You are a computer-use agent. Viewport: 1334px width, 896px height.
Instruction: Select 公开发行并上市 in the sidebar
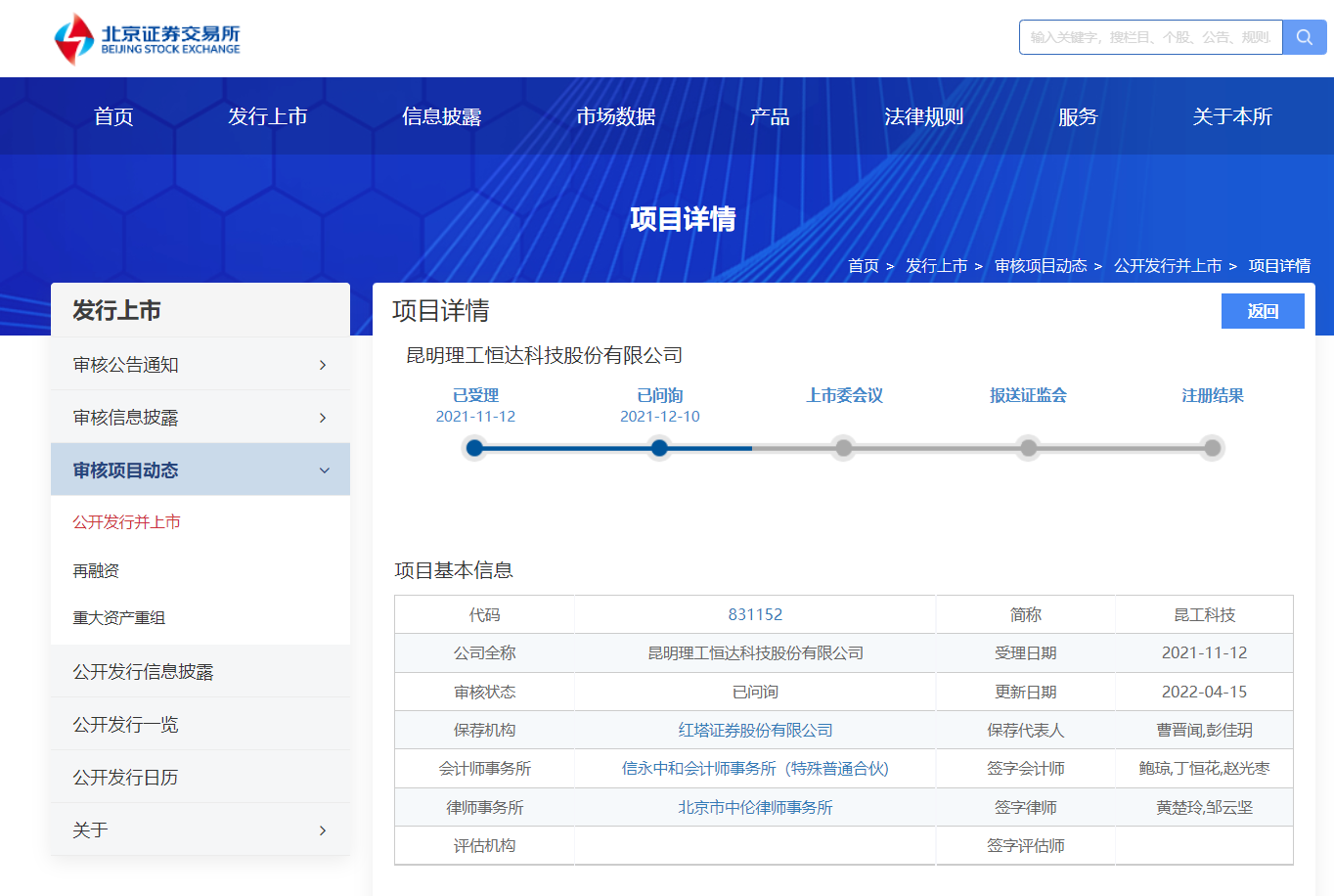point(126,522)
